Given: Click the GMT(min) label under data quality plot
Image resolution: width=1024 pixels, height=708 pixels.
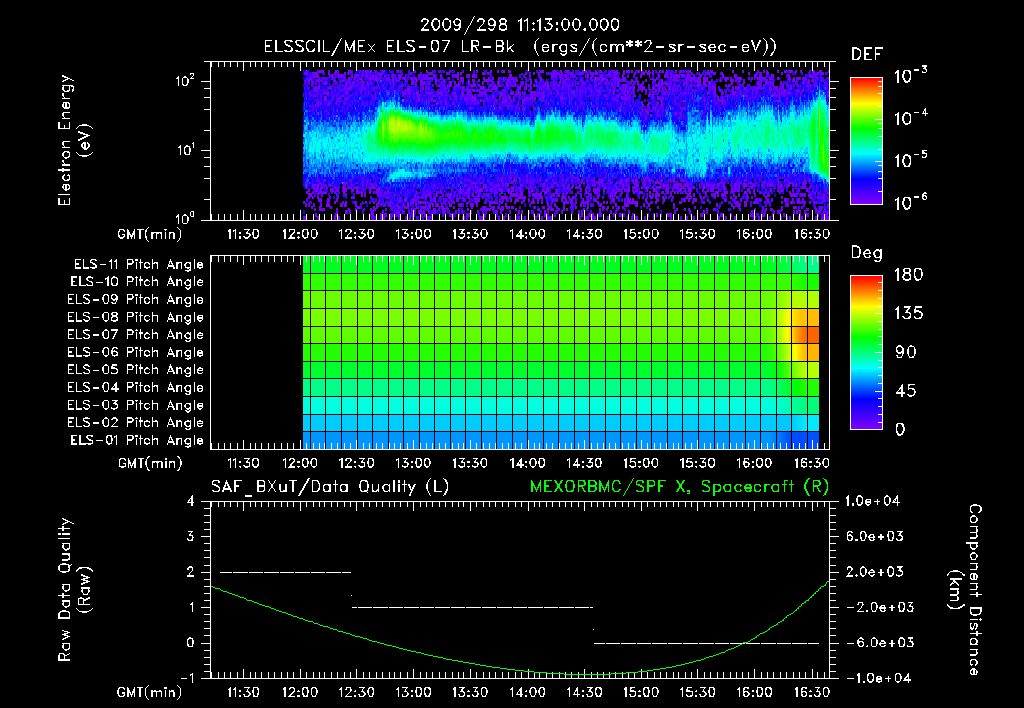Looking at the screenshot, I should [150, 692].
